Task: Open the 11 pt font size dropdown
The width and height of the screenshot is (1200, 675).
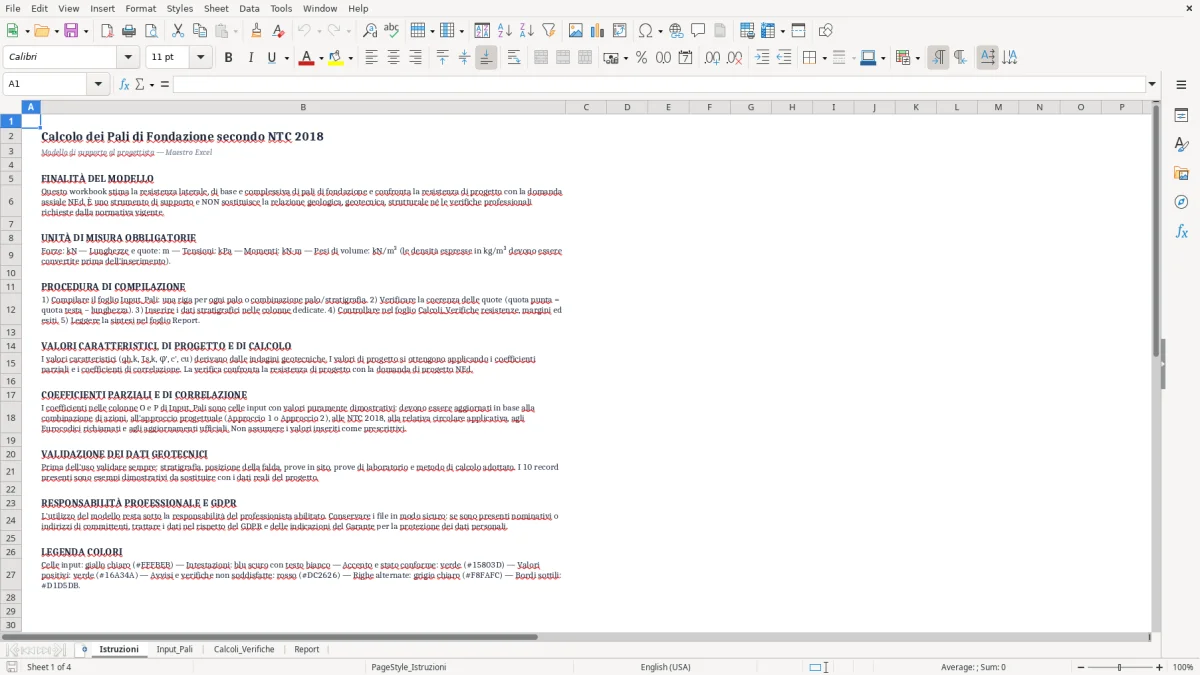Action: coord(200,58)
